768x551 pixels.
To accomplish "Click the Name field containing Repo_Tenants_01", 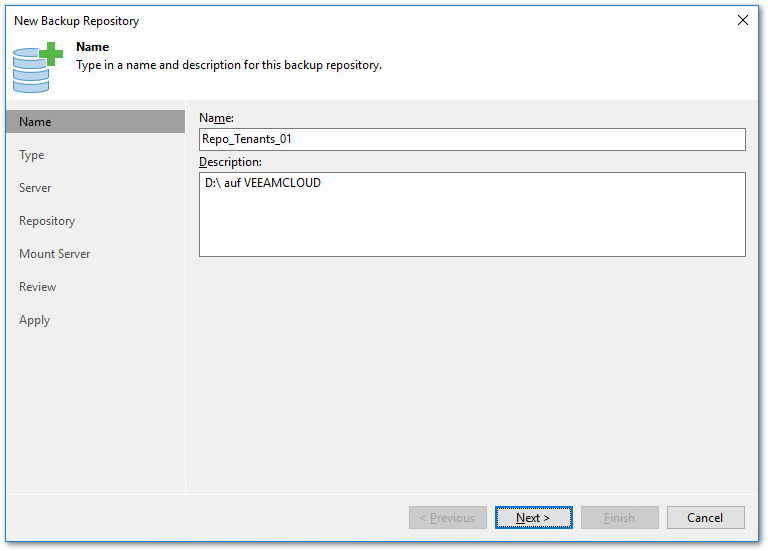I will (472, 139).
